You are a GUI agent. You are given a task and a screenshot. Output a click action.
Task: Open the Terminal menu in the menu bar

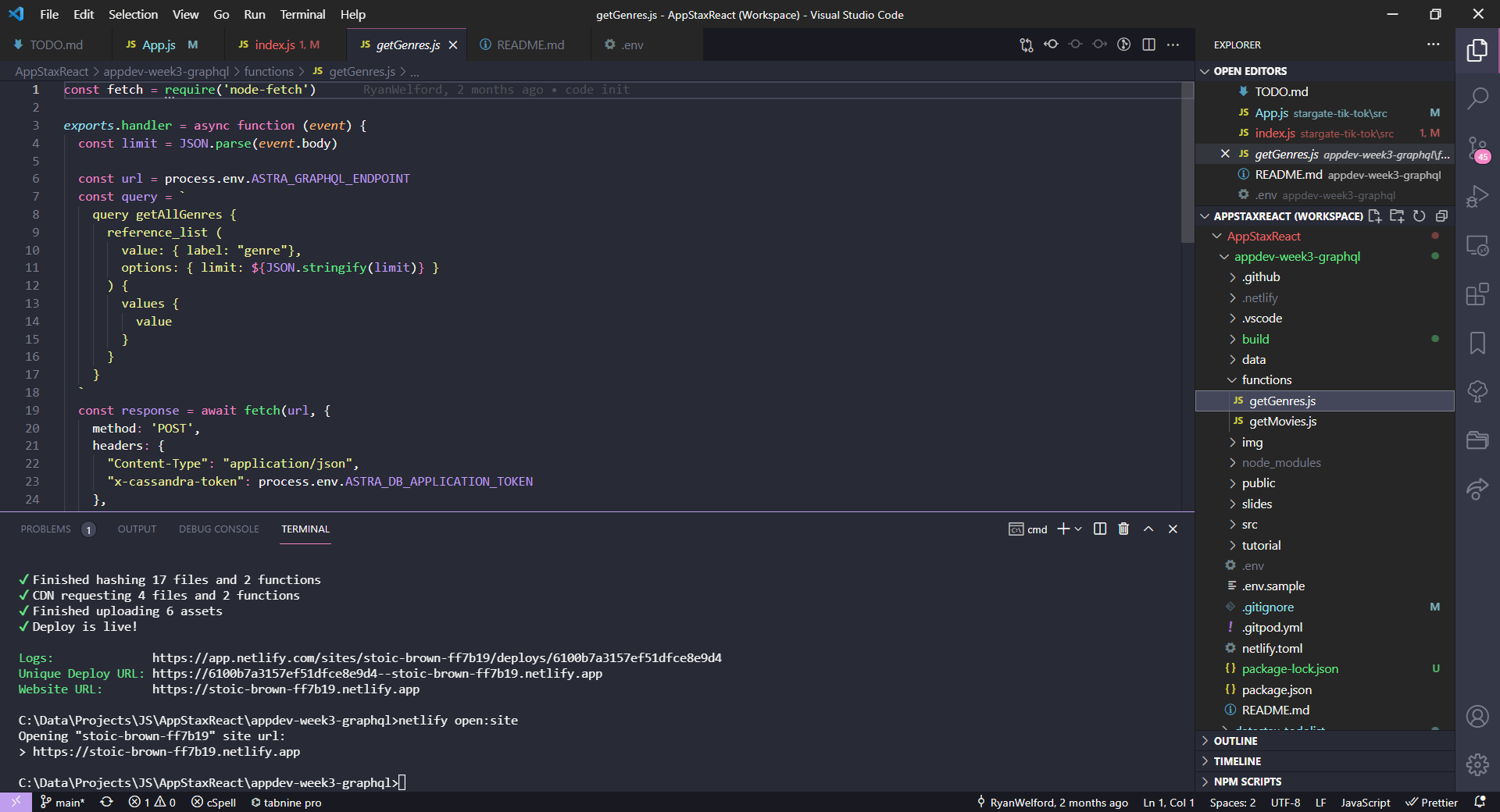(302, 14)
